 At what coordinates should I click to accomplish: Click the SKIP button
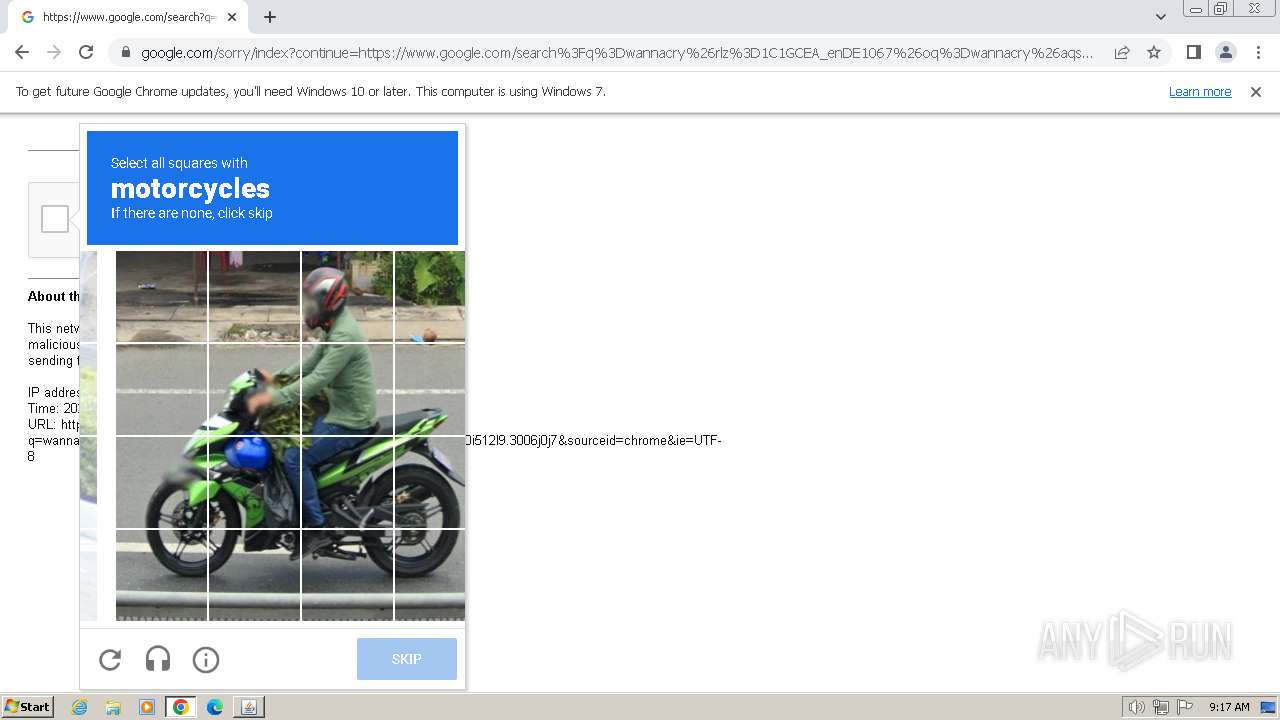point(407,659)
